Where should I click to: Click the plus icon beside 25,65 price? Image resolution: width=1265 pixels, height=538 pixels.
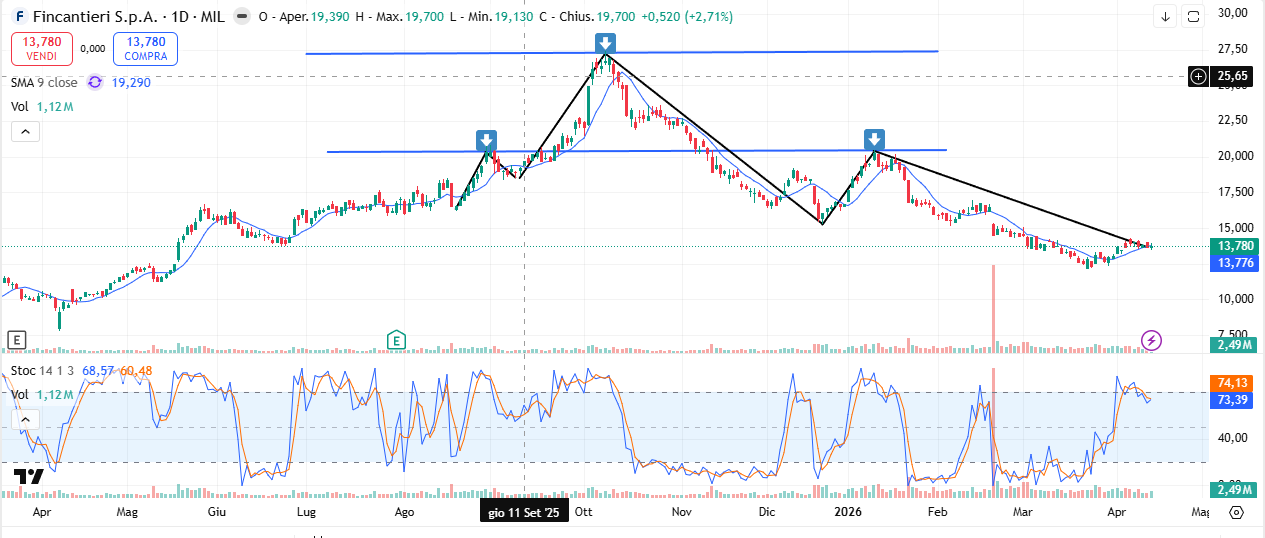click(1198, 76)
